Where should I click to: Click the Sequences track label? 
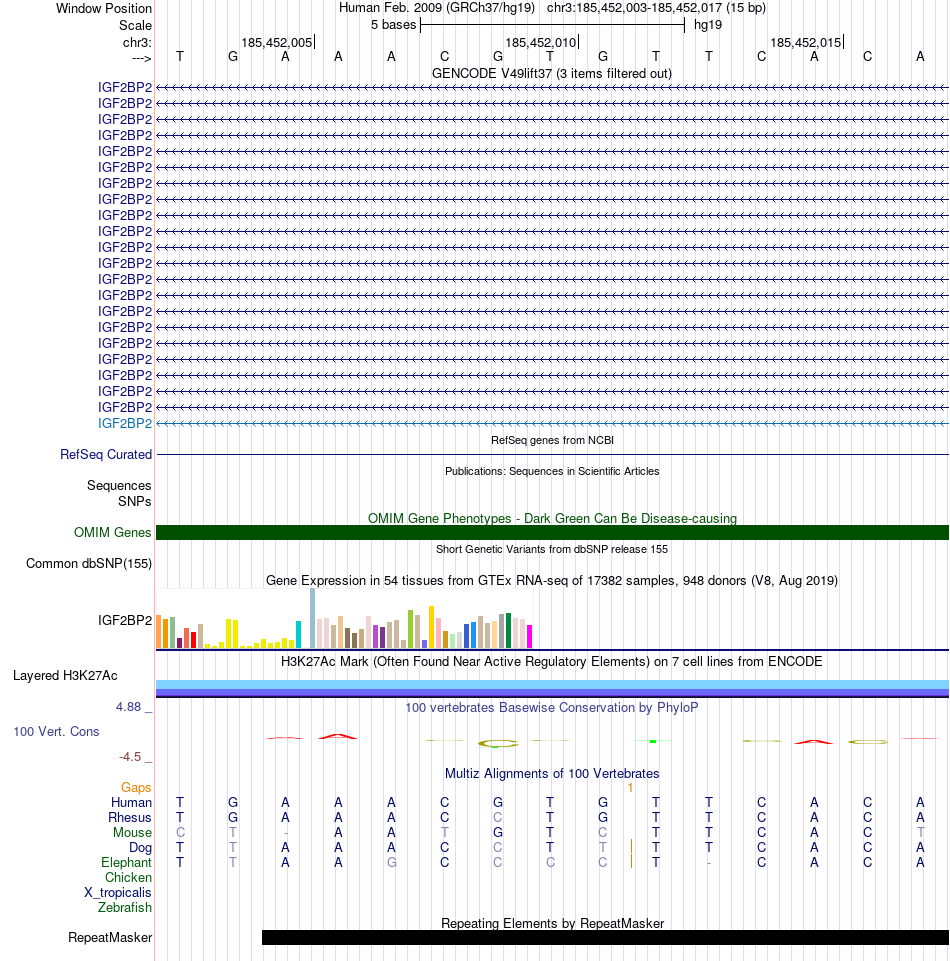[119, 485]
